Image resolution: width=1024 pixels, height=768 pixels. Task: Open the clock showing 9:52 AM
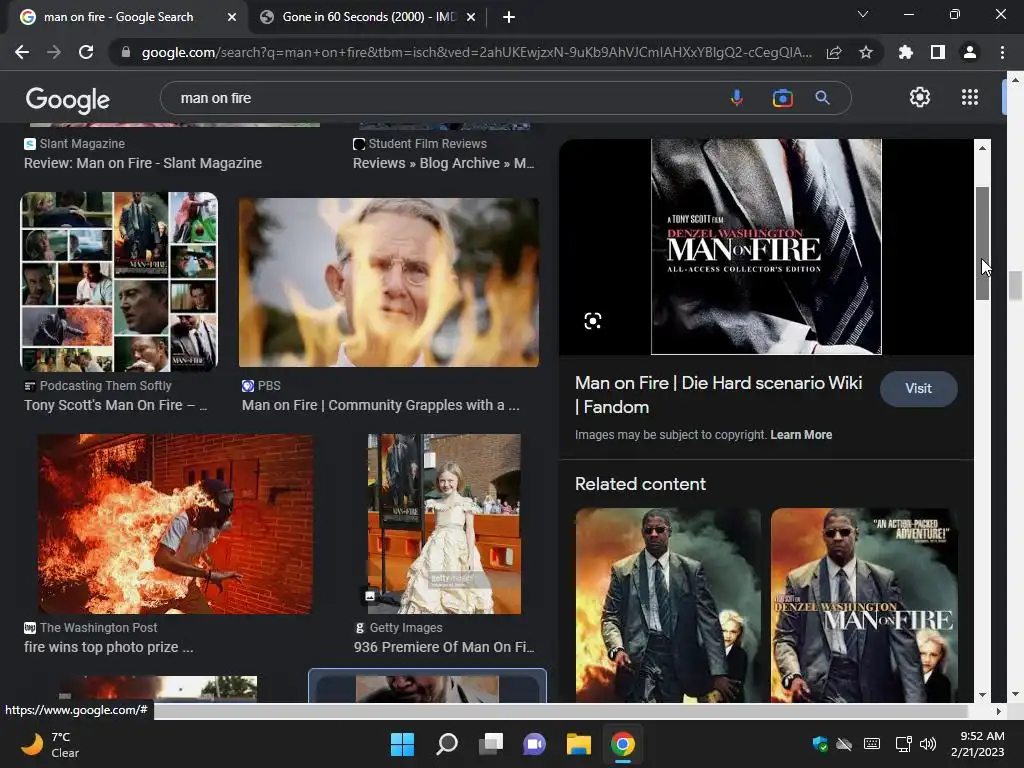[977, 744]
